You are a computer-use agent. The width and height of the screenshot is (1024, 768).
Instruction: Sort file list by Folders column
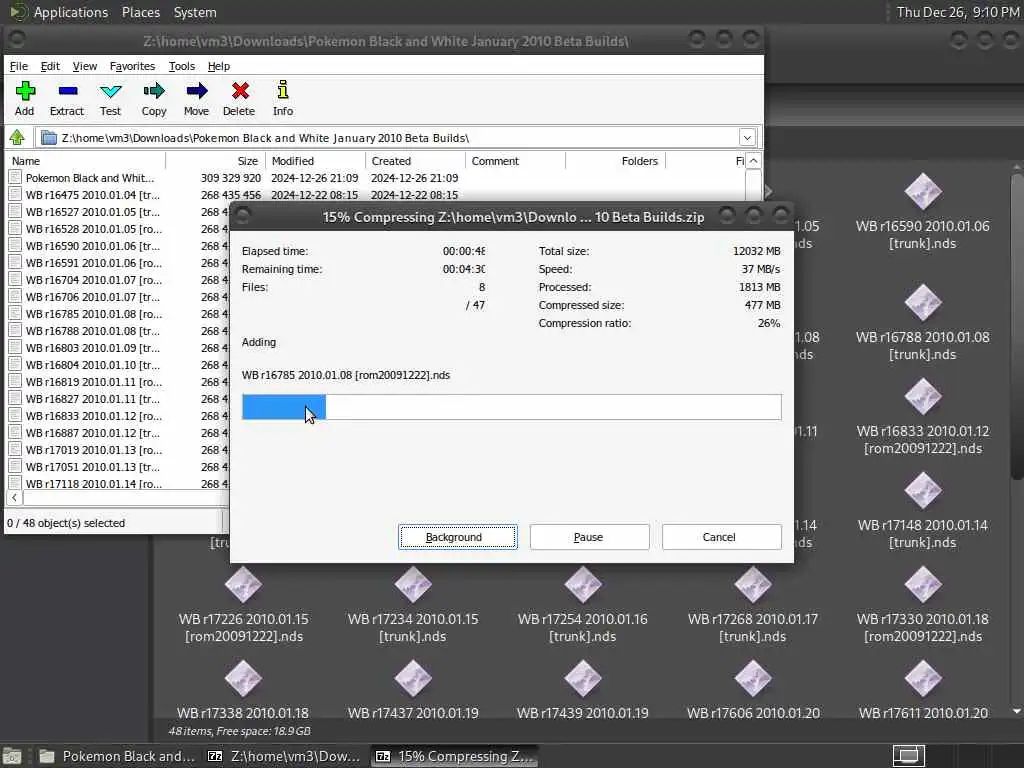pos(615,161)
